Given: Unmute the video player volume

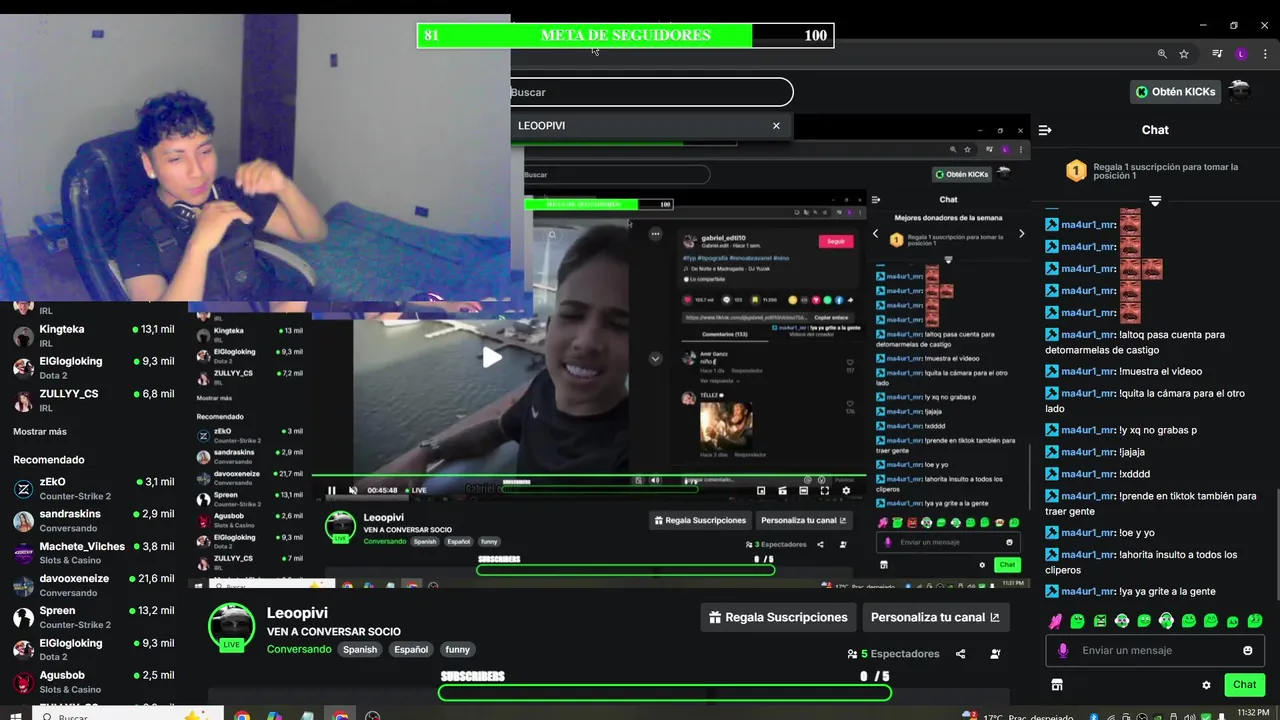Looking at the screenshot, I should pyautogui.click(x=353, y=490).
